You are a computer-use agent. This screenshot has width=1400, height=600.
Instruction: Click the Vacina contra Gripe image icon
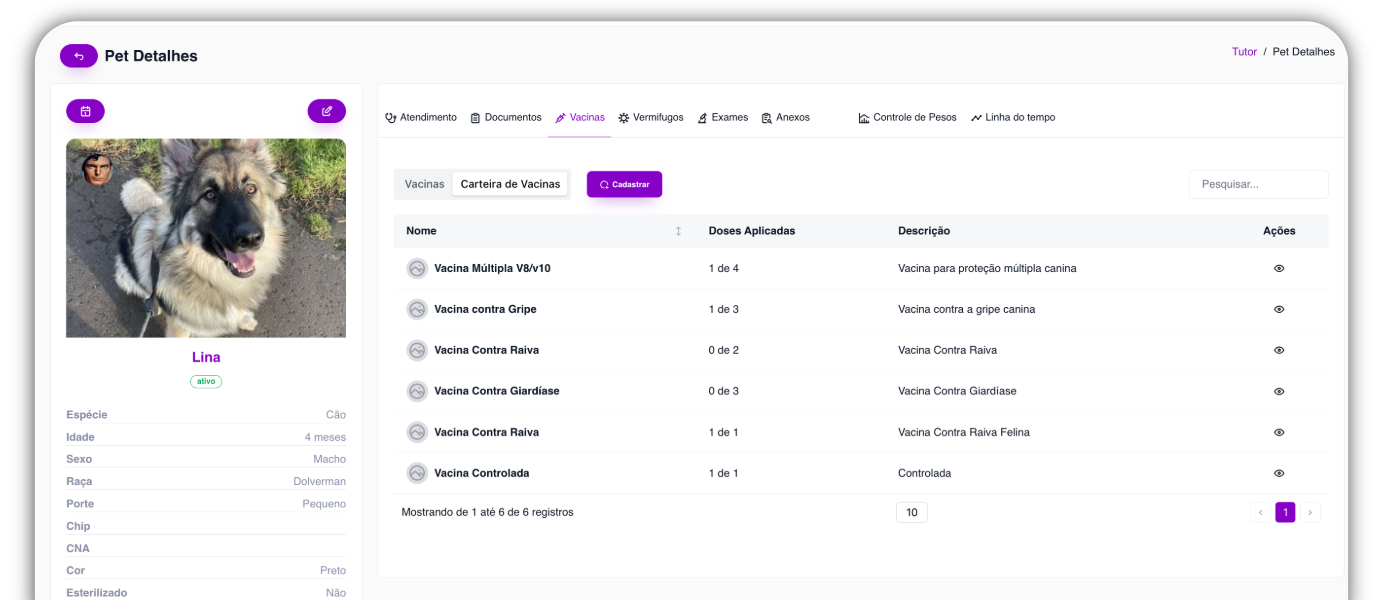pos(417,309)
